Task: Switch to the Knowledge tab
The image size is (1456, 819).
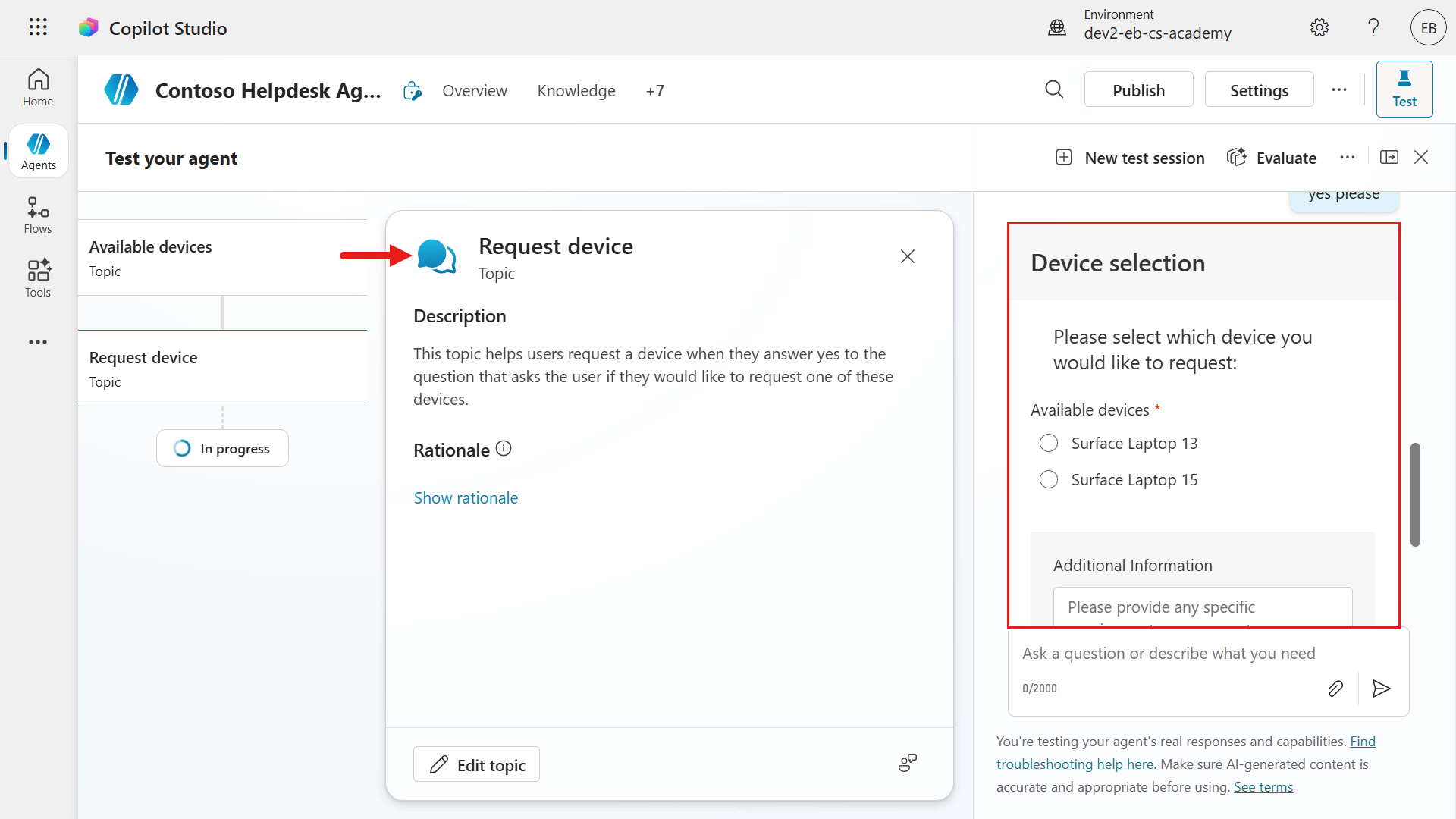Action: 576,90
